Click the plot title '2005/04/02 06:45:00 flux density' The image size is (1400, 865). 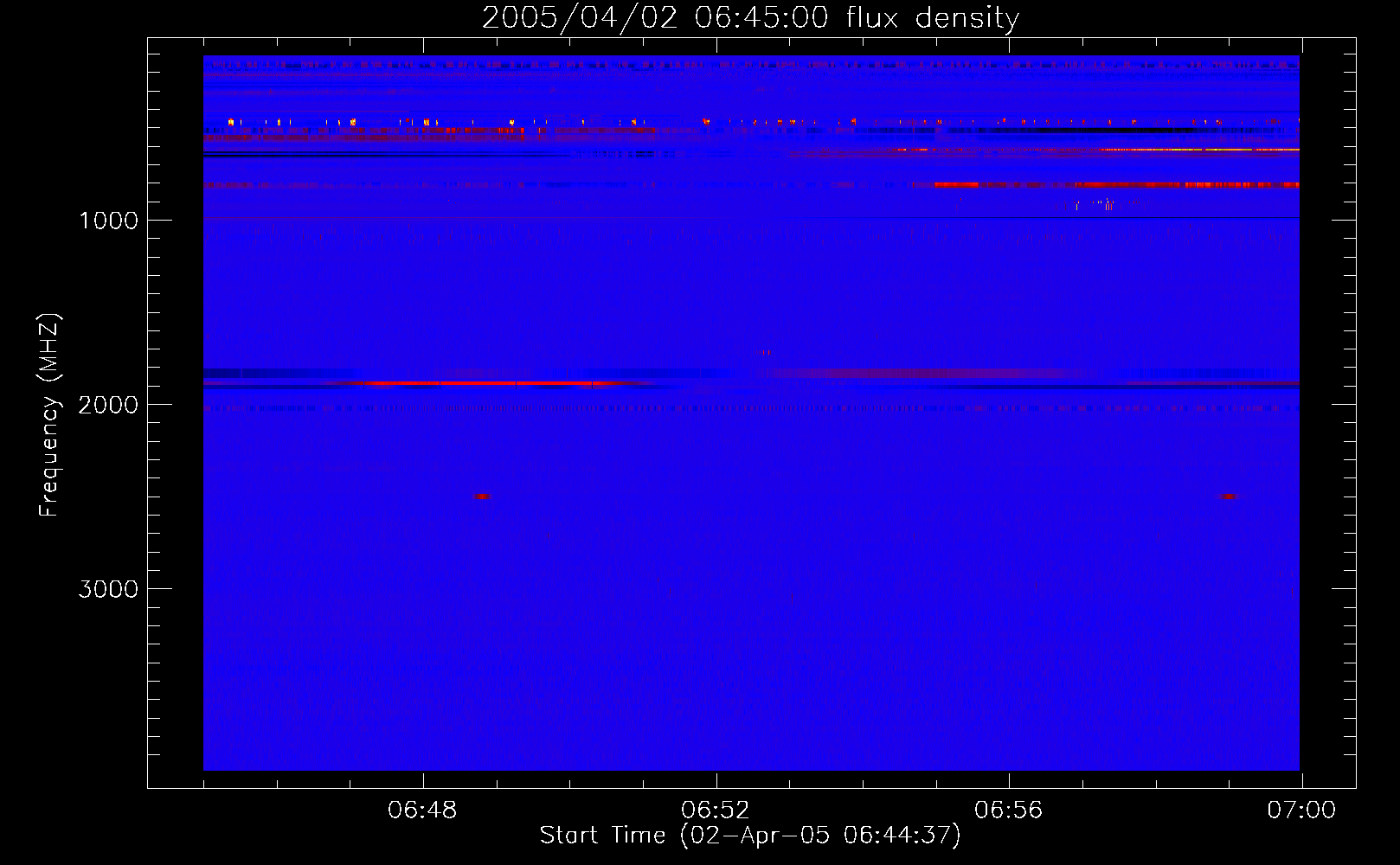tap(750, 18)
